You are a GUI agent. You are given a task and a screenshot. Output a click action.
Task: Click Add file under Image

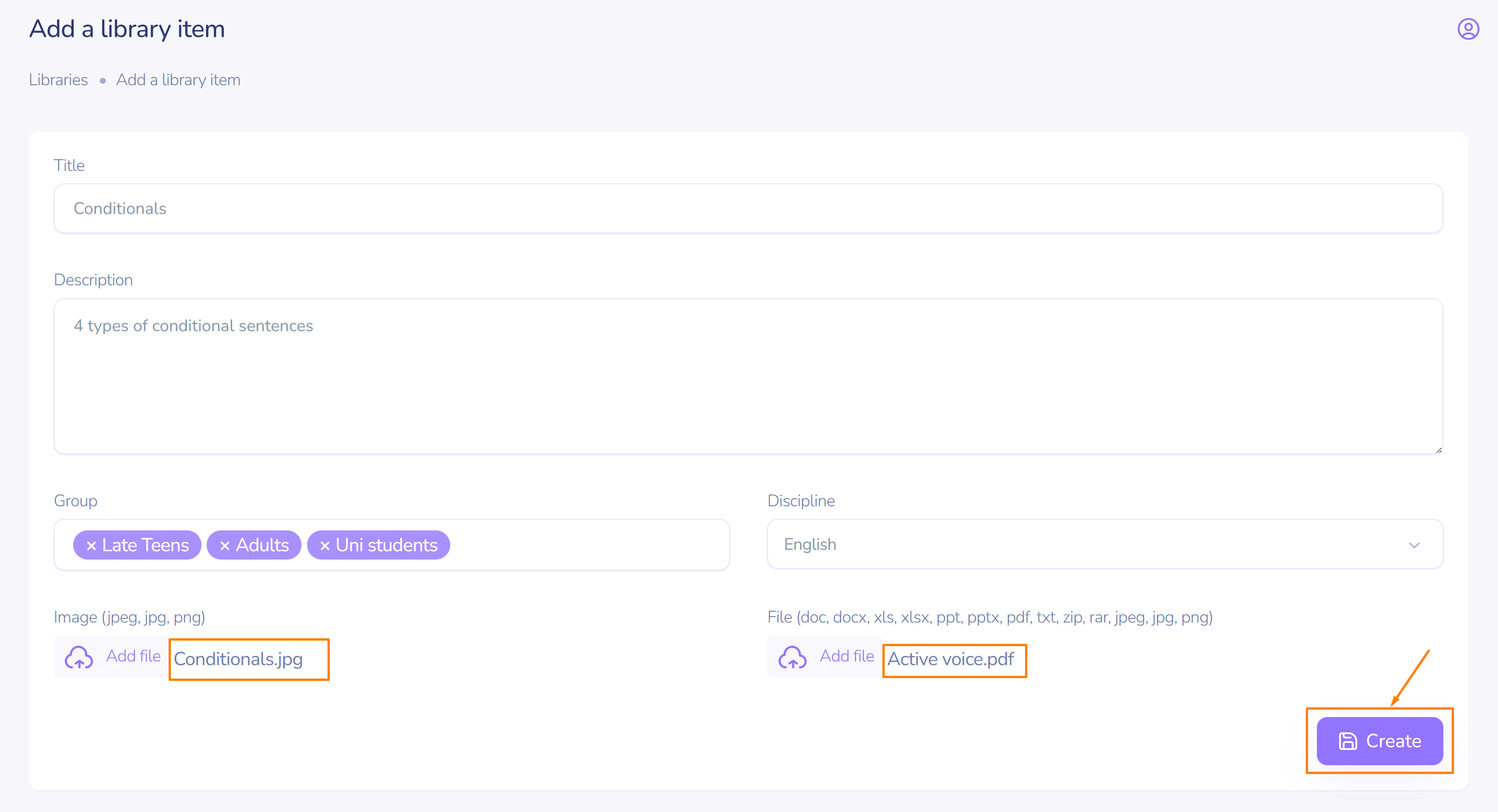point(133,656)
